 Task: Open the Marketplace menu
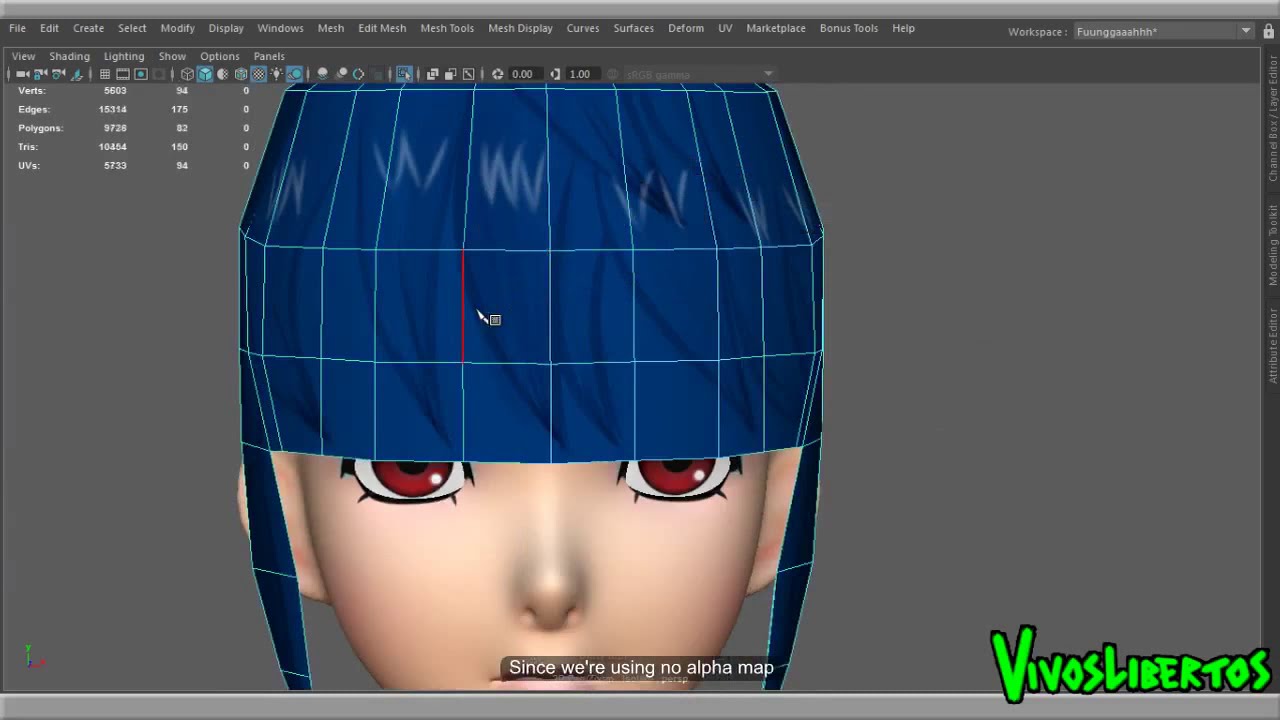tap(776, 28)
